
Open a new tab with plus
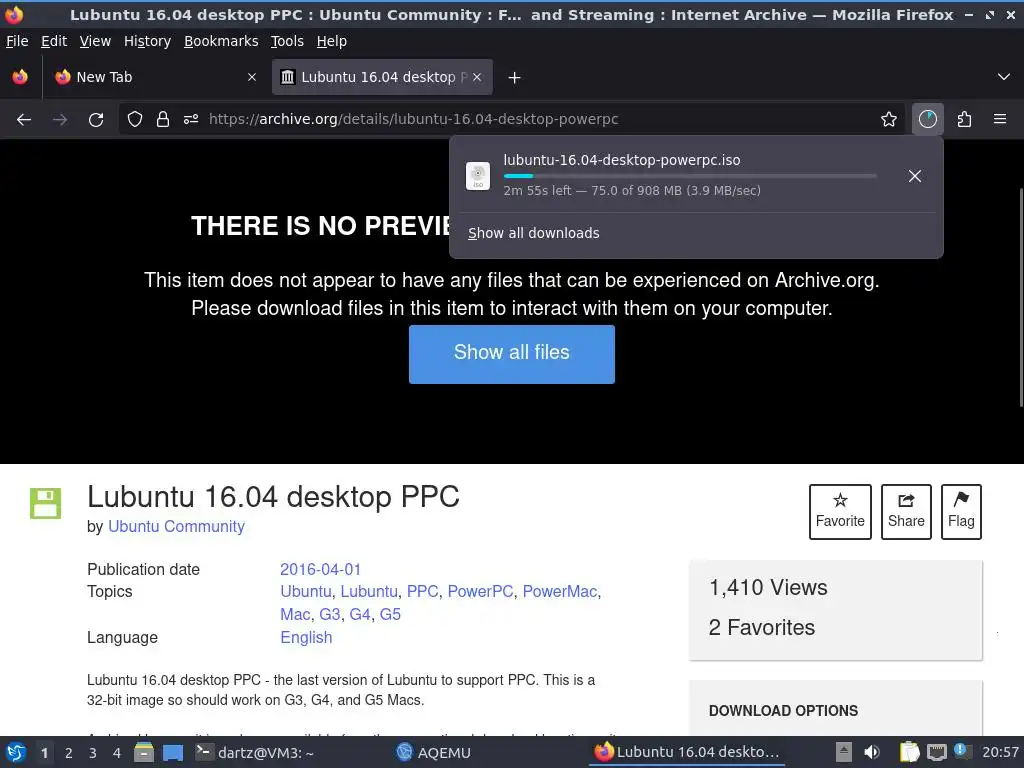tap(515, 78)
